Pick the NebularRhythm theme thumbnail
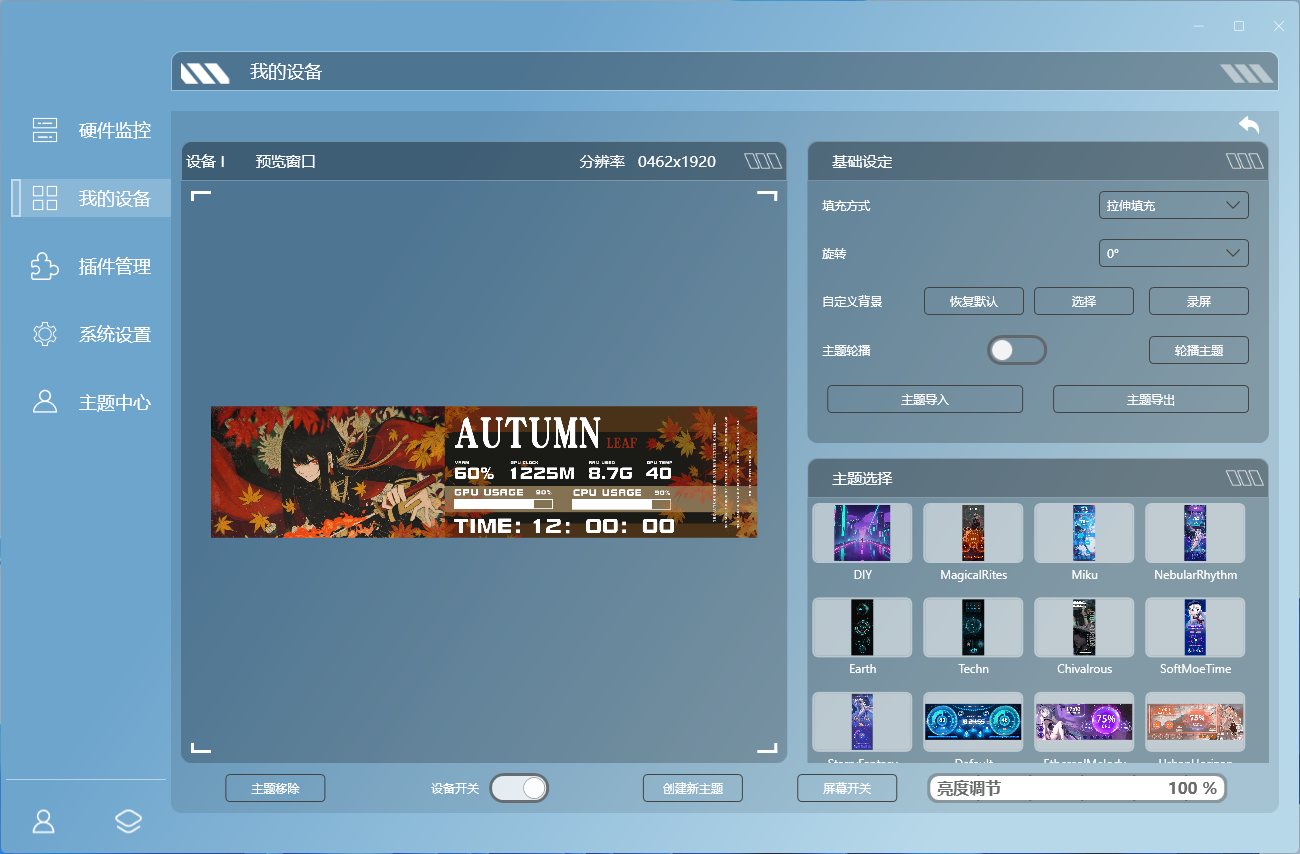 [1195, 533]
